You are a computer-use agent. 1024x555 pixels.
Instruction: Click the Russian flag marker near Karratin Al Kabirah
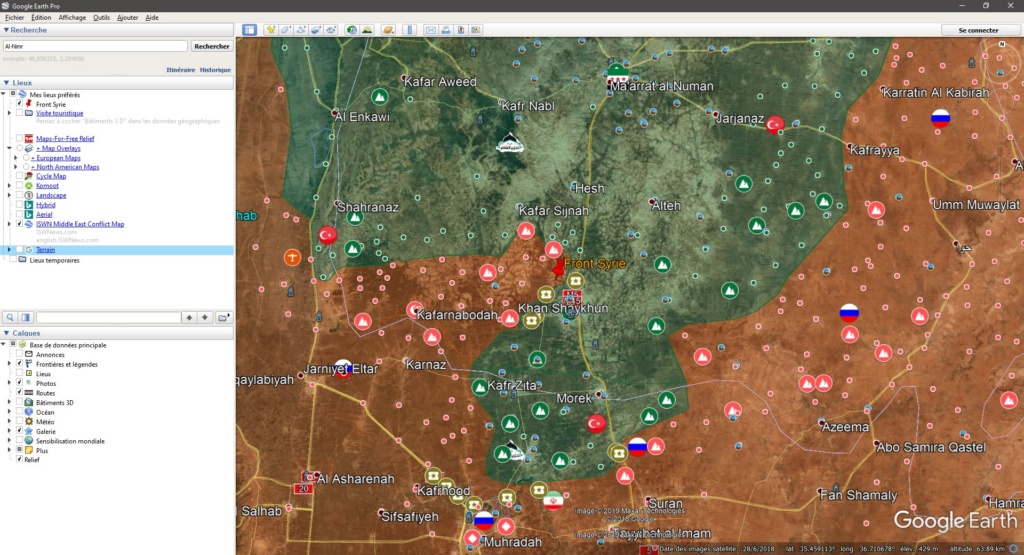click(940, 118)
